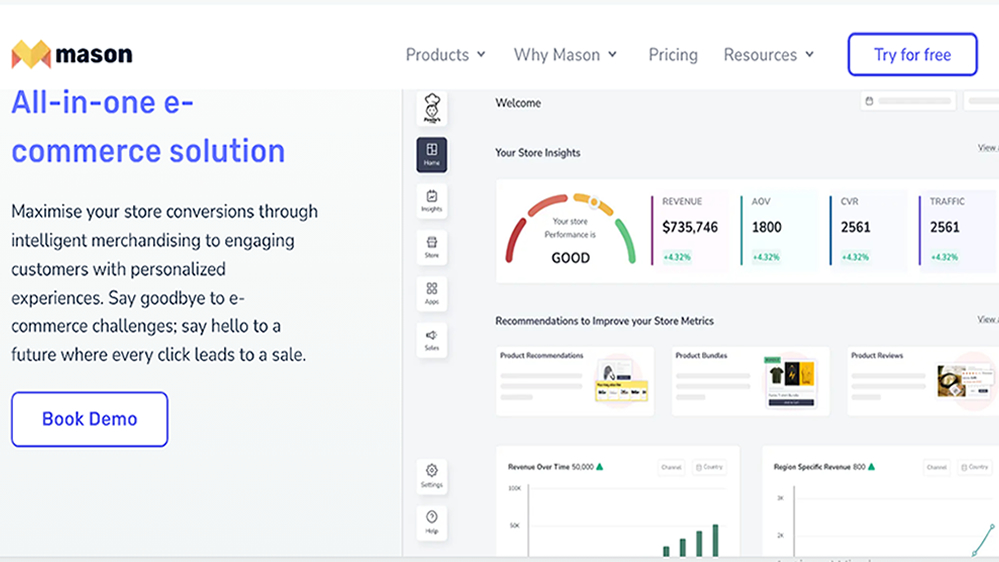
Task: Select Channel on Revenue Over Time chart
Action: tap(672, 467)
